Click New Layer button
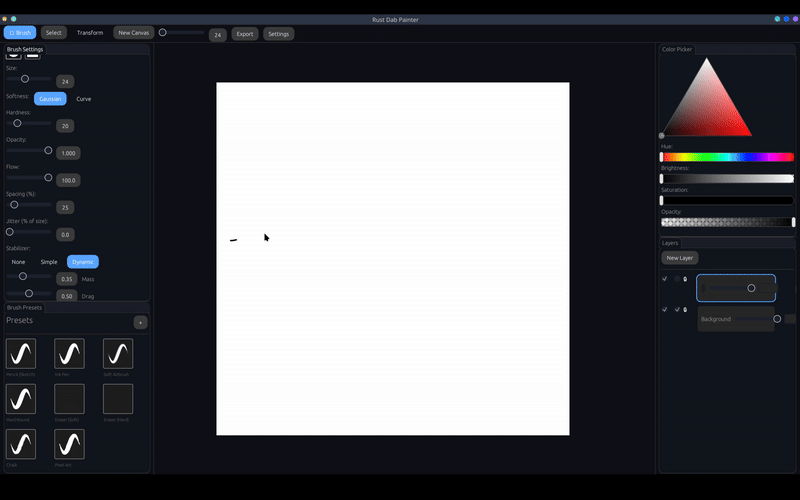Viewport: 800px width, 500px height. [680, 258]
